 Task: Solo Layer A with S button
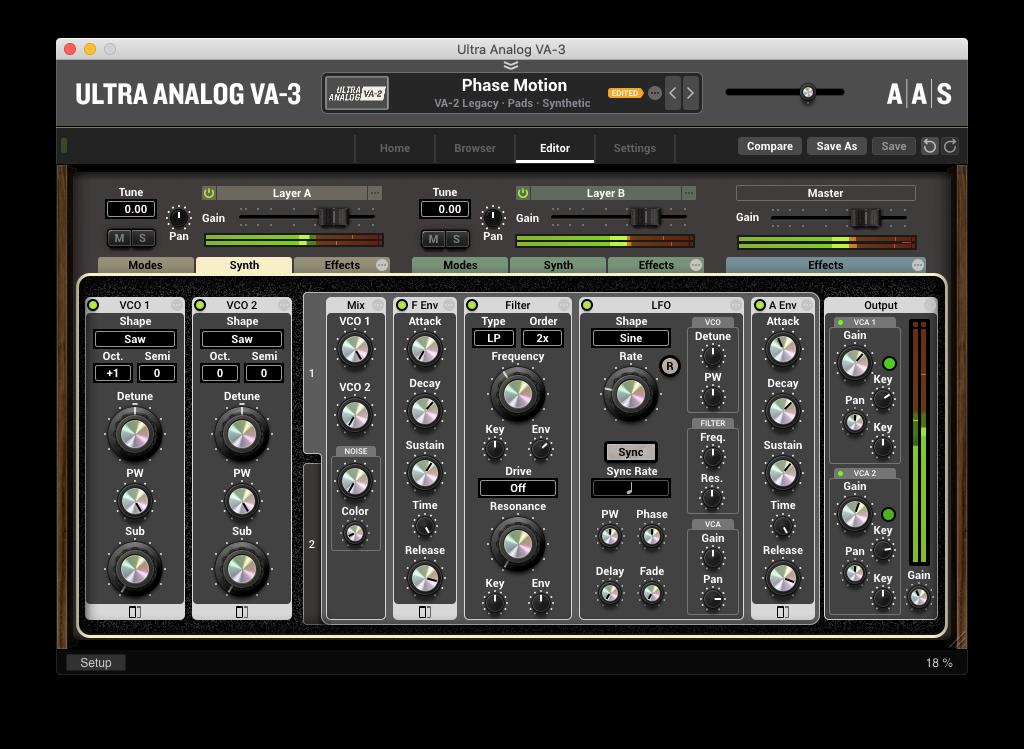point(142,238)
